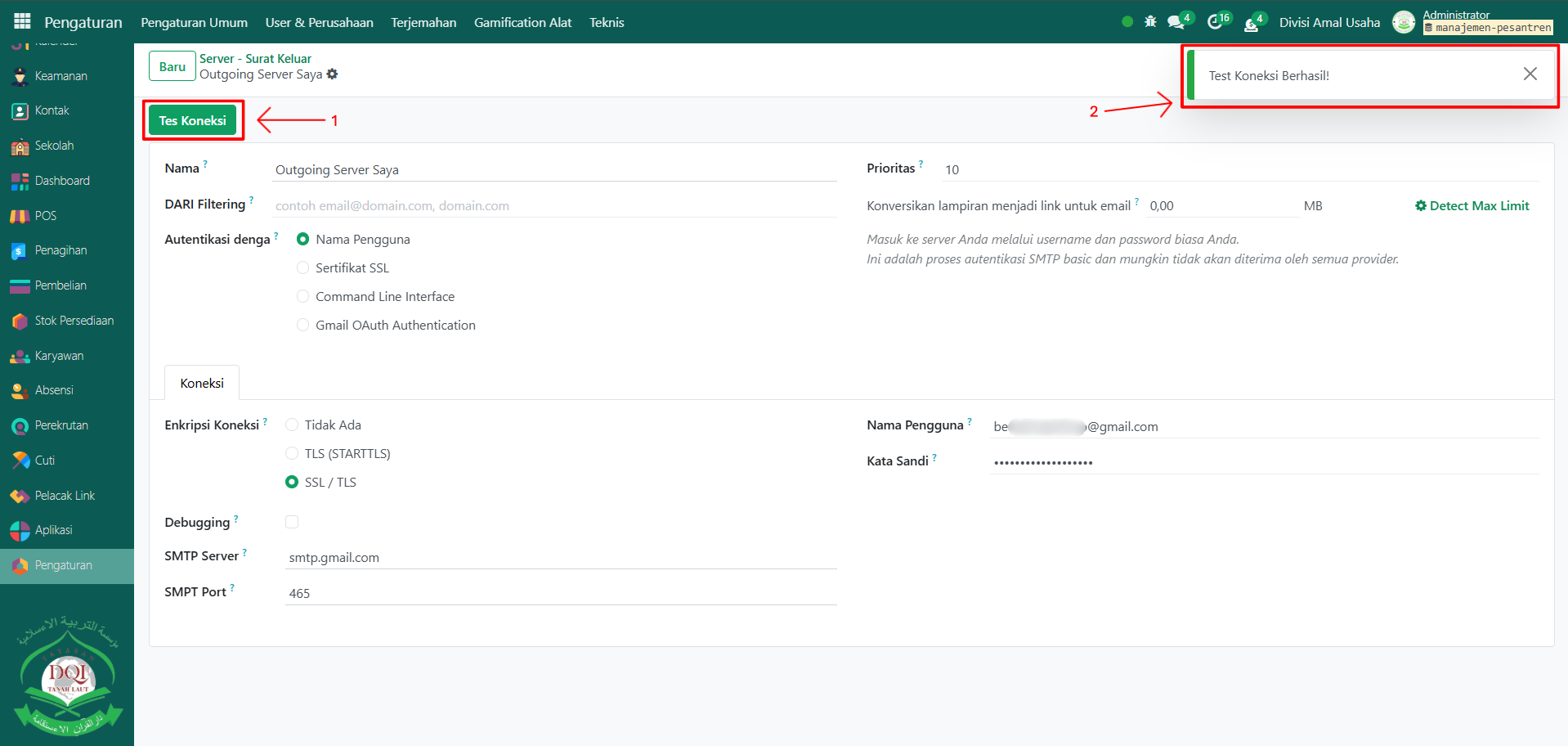Open the apps grid menu icon

pos(22,21)
